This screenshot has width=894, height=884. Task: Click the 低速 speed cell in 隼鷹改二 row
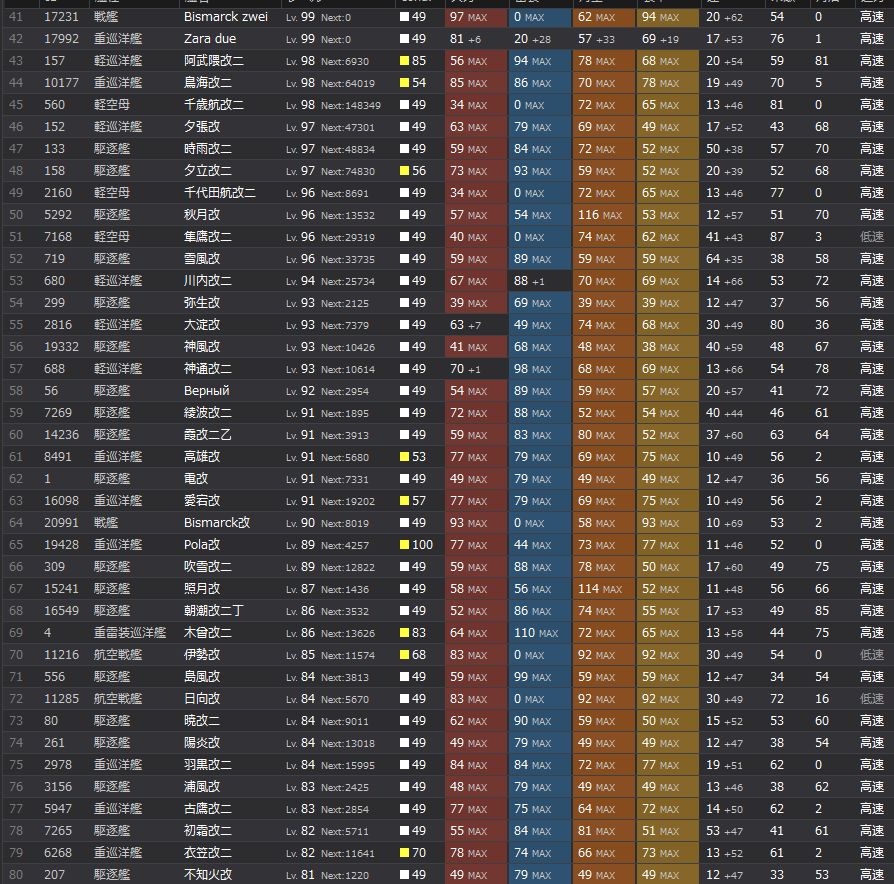tap(872, 237)
